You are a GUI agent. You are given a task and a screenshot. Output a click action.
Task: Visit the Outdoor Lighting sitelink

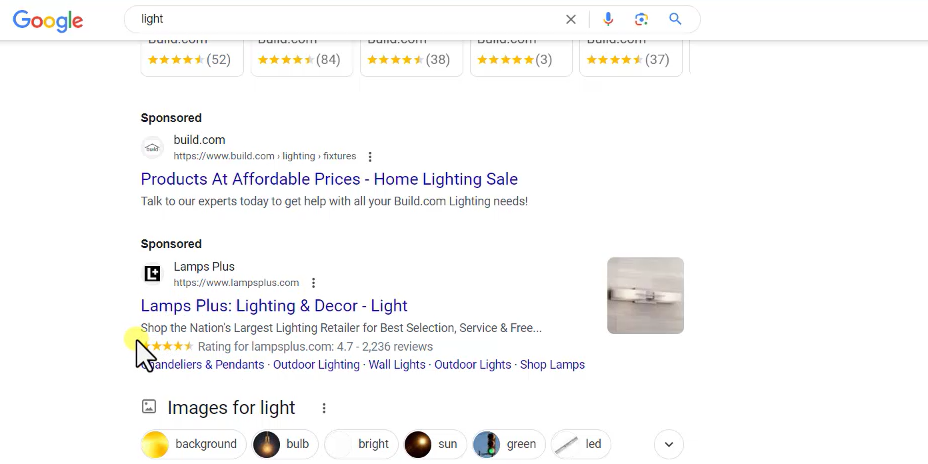click(316, 365)
